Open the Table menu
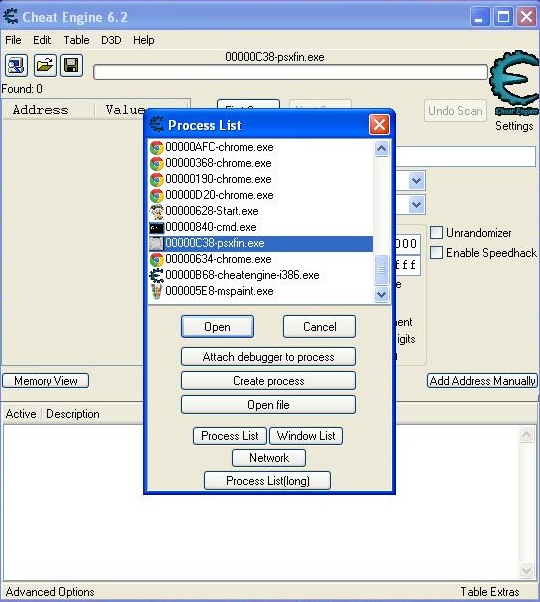The image size is (540, 602). pyautogui.click(x=76, y=40)
